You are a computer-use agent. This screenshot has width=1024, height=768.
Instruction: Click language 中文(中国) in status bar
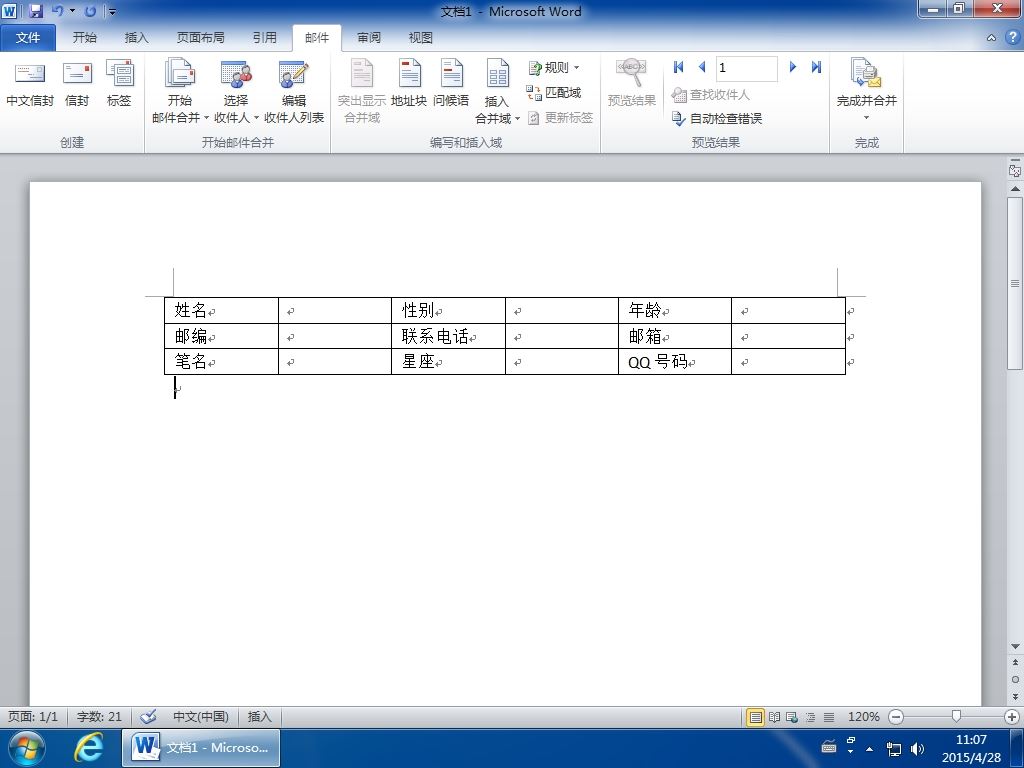pos(201,716)
